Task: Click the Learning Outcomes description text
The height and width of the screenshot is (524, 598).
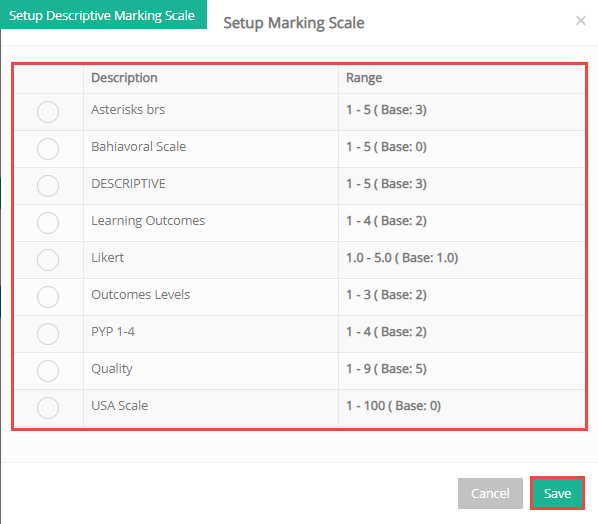Action: point(148,221)
